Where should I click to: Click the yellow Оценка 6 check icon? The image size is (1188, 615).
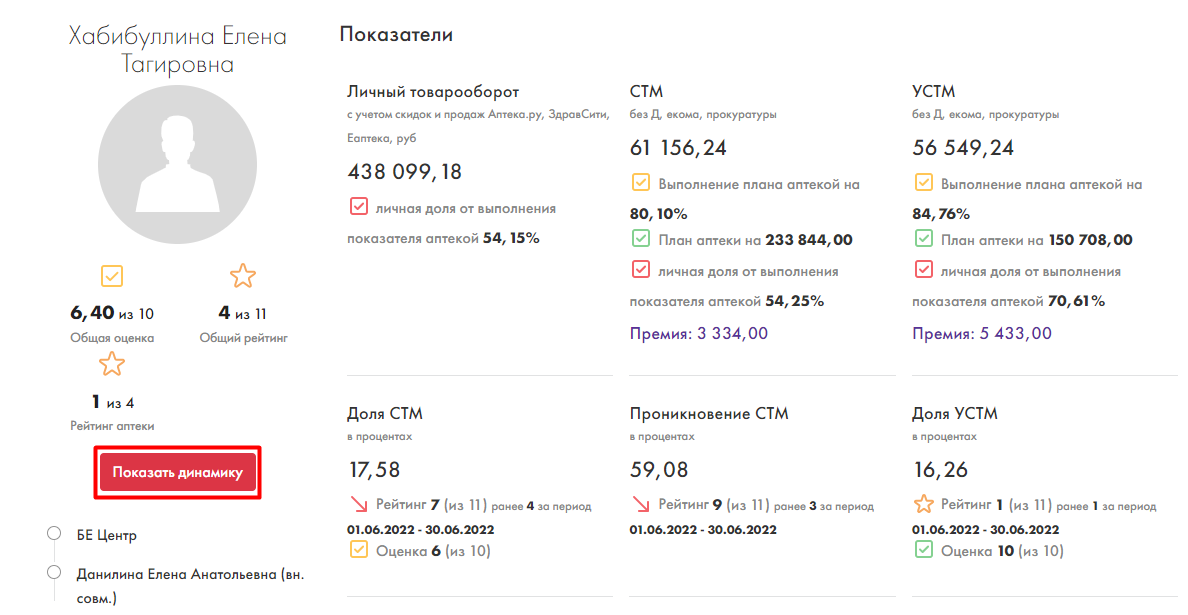pyautogui.click(x=358, y=550)
